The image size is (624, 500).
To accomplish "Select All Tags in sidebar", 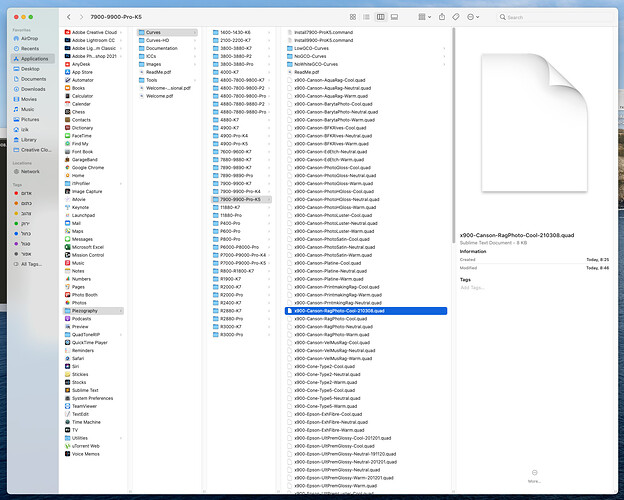I will (x=30, y=264).
